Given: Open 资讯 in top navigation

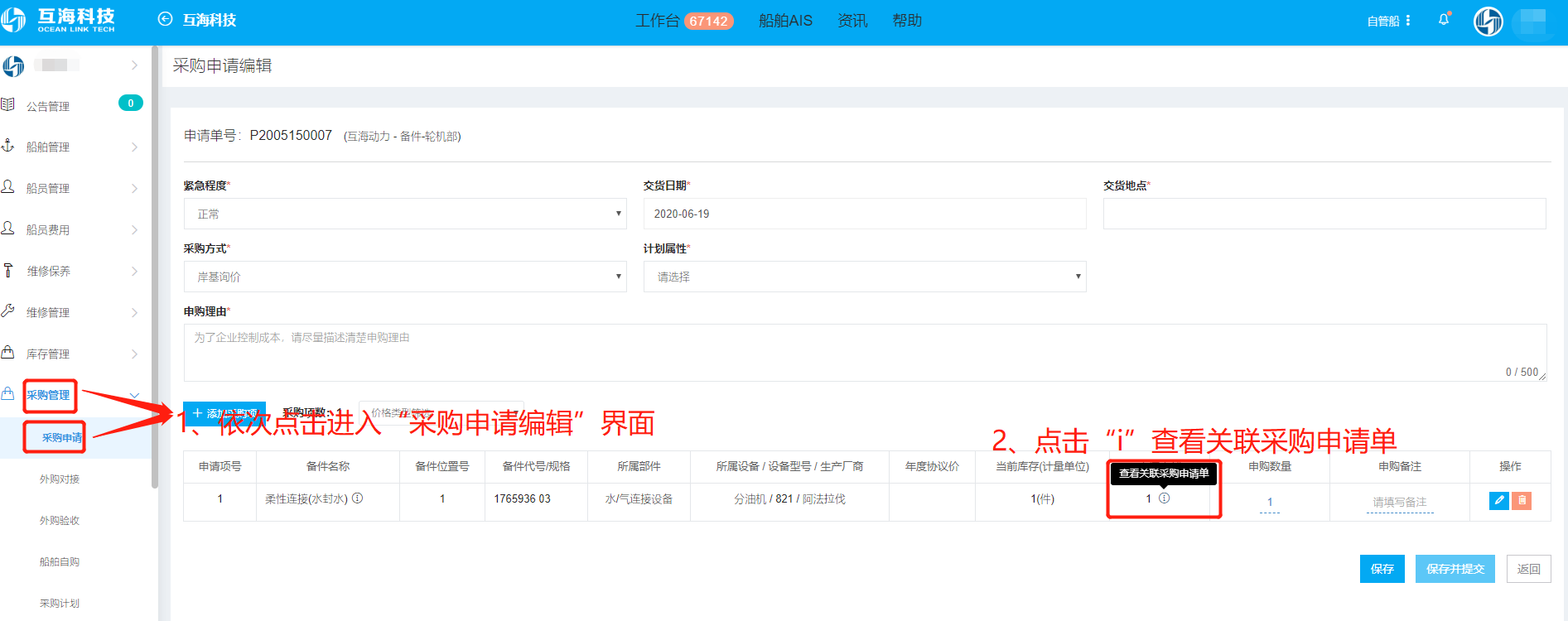Looking at the screenshot, I should pos(852,21).
